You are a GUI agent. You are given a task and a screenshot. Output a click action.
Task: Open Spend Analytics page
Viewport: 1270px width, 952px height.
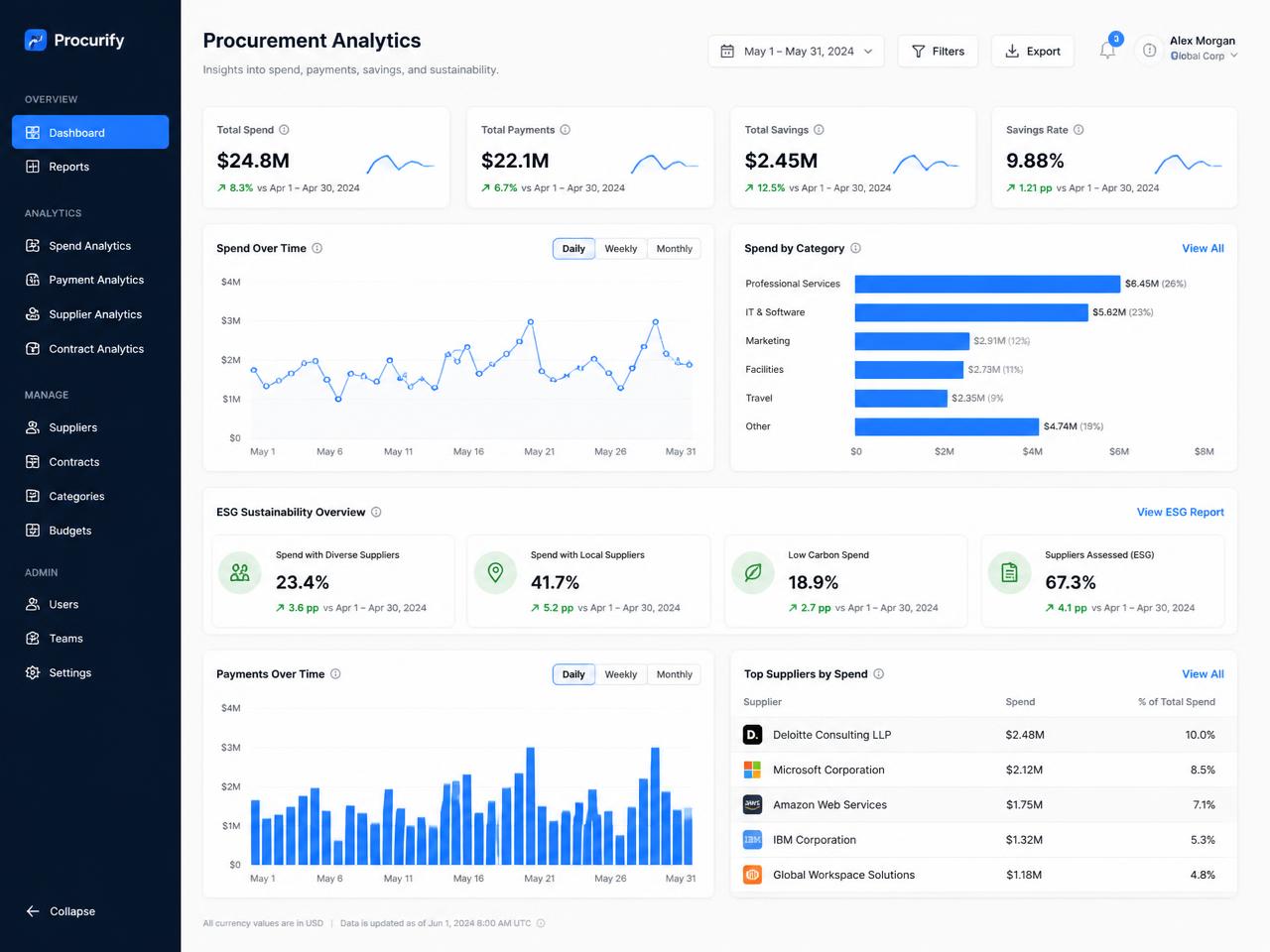[x=90, y=246]
